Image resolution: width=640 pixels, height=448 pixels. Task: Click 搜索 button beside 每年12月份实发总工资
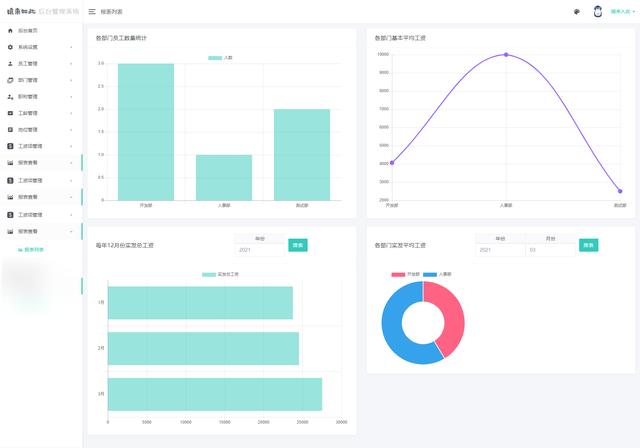[297, 245]
